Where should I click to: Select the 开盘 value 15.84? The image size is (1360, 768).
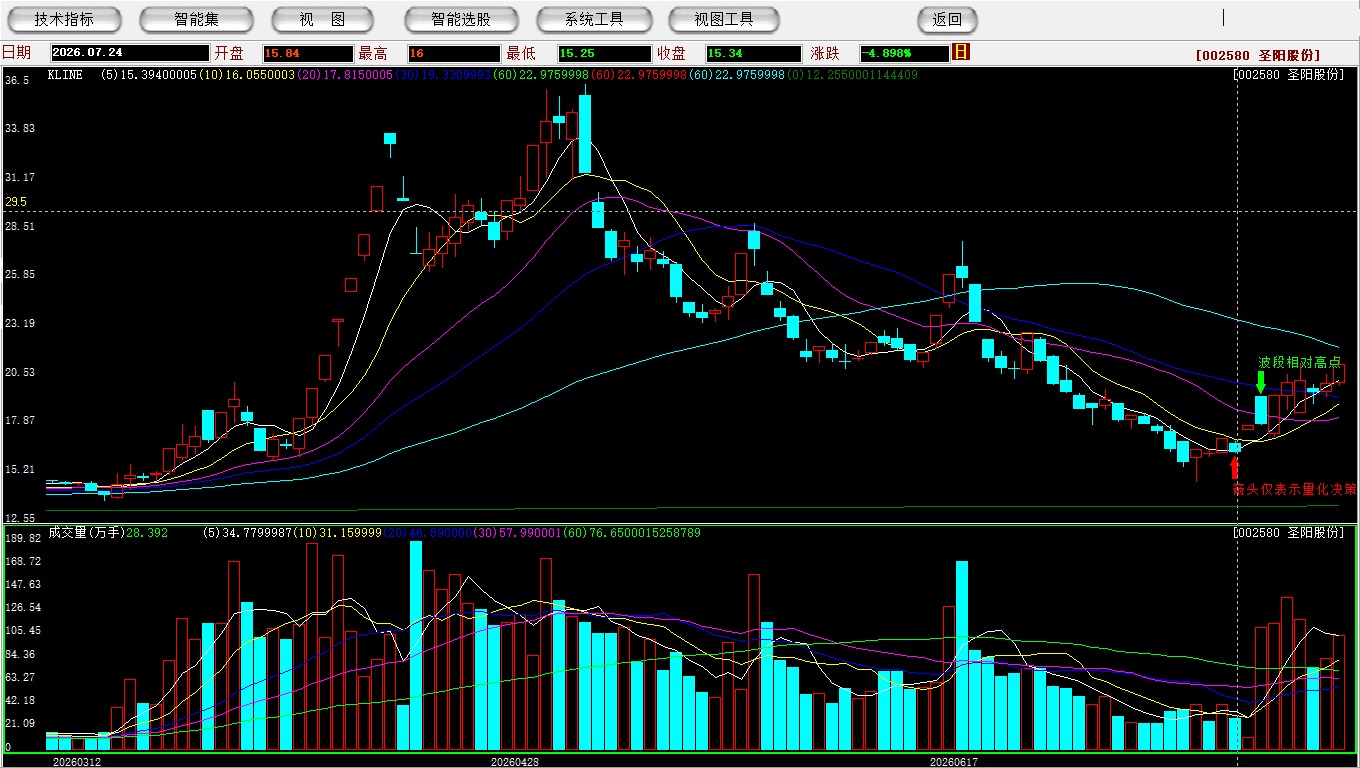308,54
